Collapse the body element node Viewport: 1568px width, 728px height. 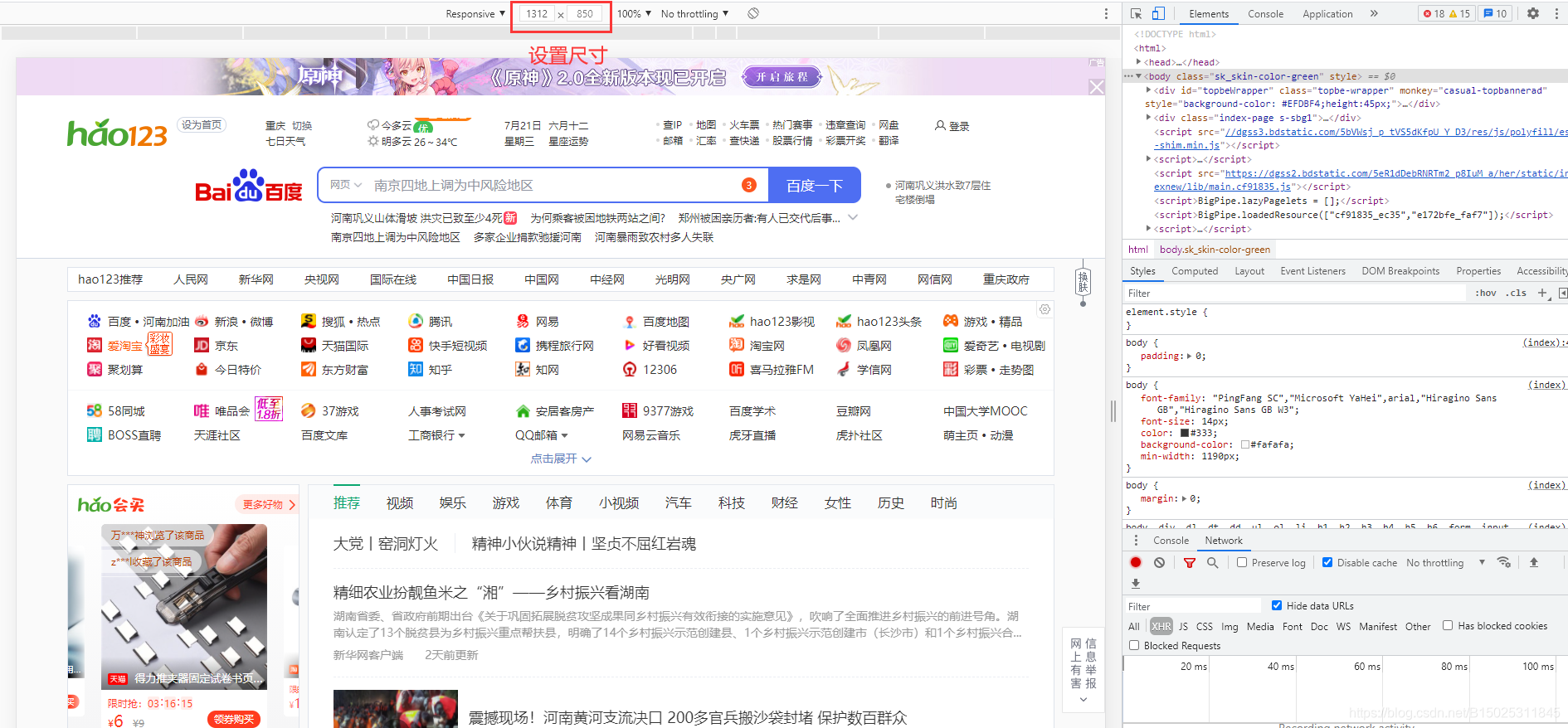pyautogui.click(x=1139, y=76)
